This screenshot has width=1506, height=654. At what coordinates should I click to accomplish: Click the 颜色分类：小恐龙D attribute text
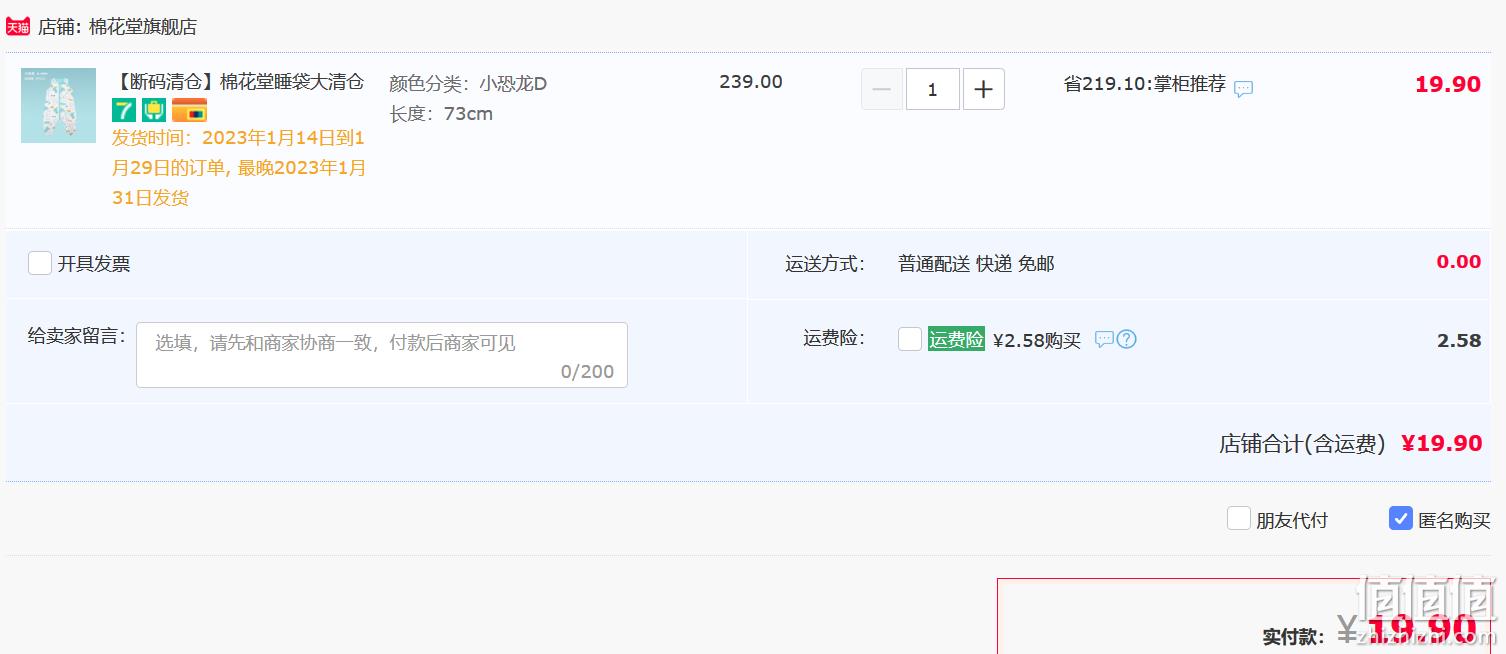click(x=468, y=83)
